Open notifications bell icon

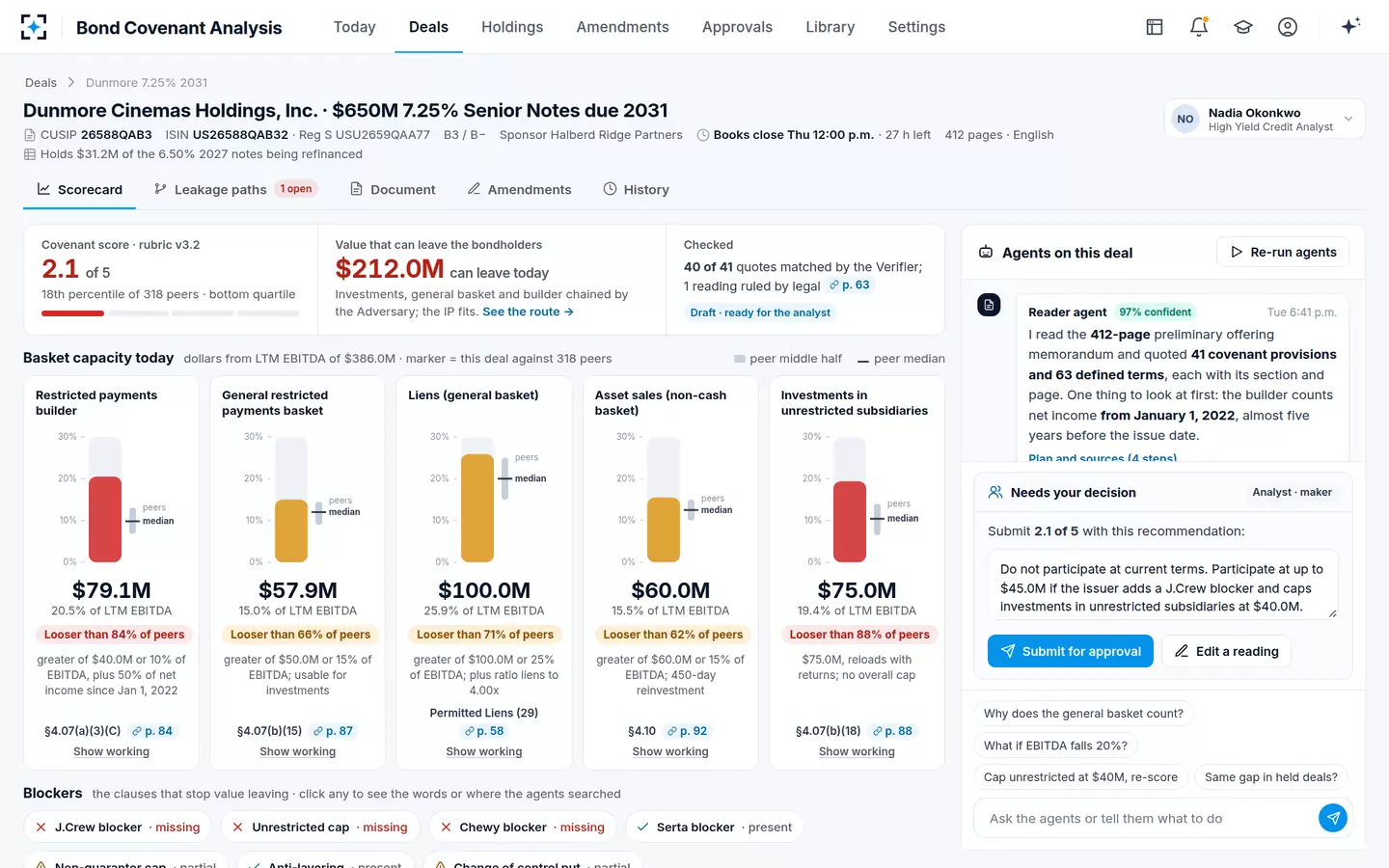pyautogui.click(x=1198, y=27)
